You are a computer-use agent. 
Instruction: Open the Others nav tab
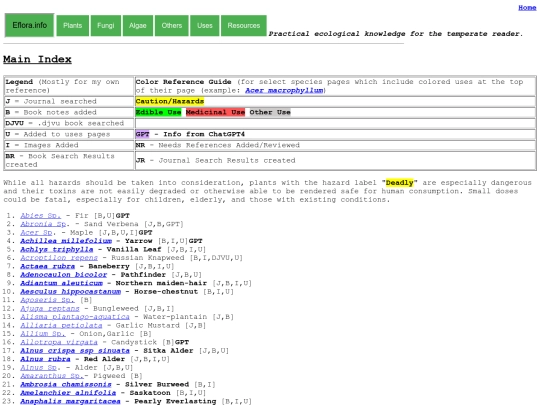[x=172, y=25]
